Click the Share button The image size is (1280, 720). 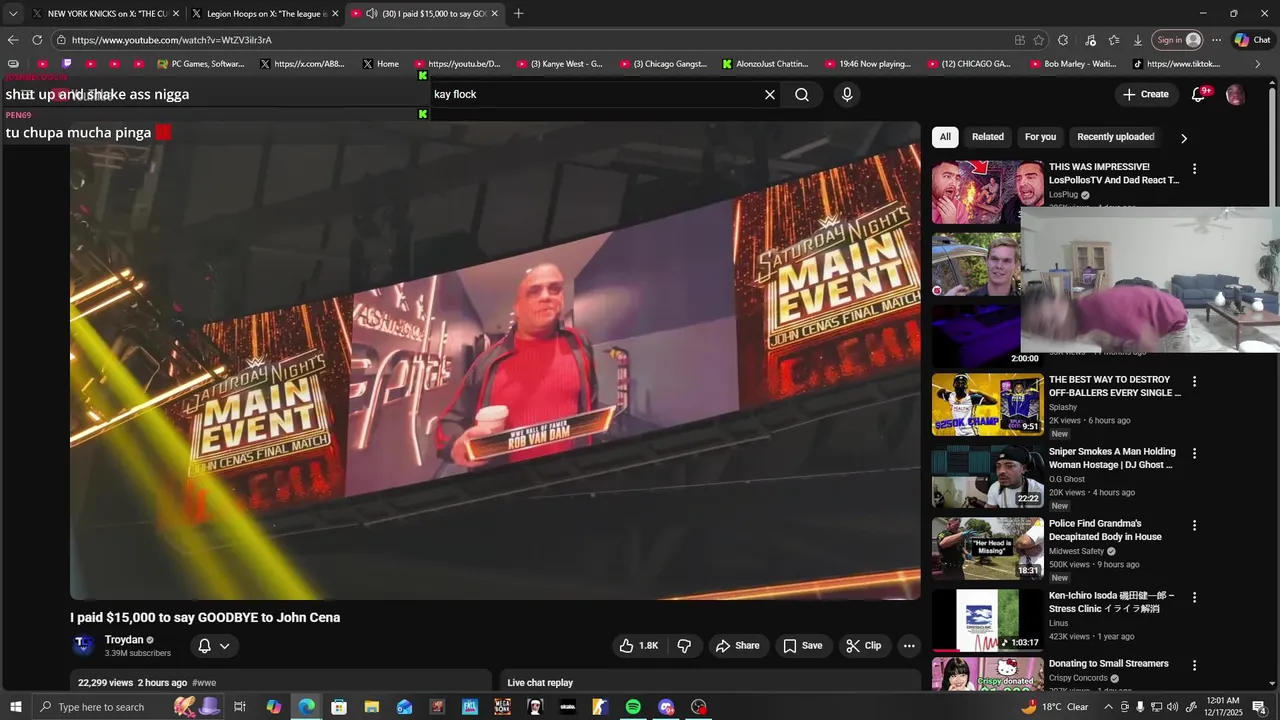737,646
